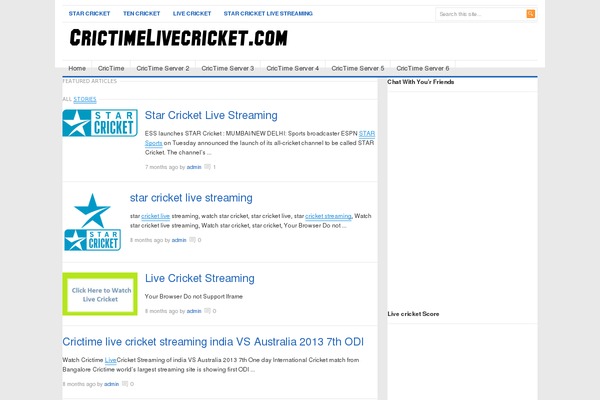This screenshot has width=600, height=400.
Task: Open CricTime Server 6 menu item
Action: tap(423, 68)
